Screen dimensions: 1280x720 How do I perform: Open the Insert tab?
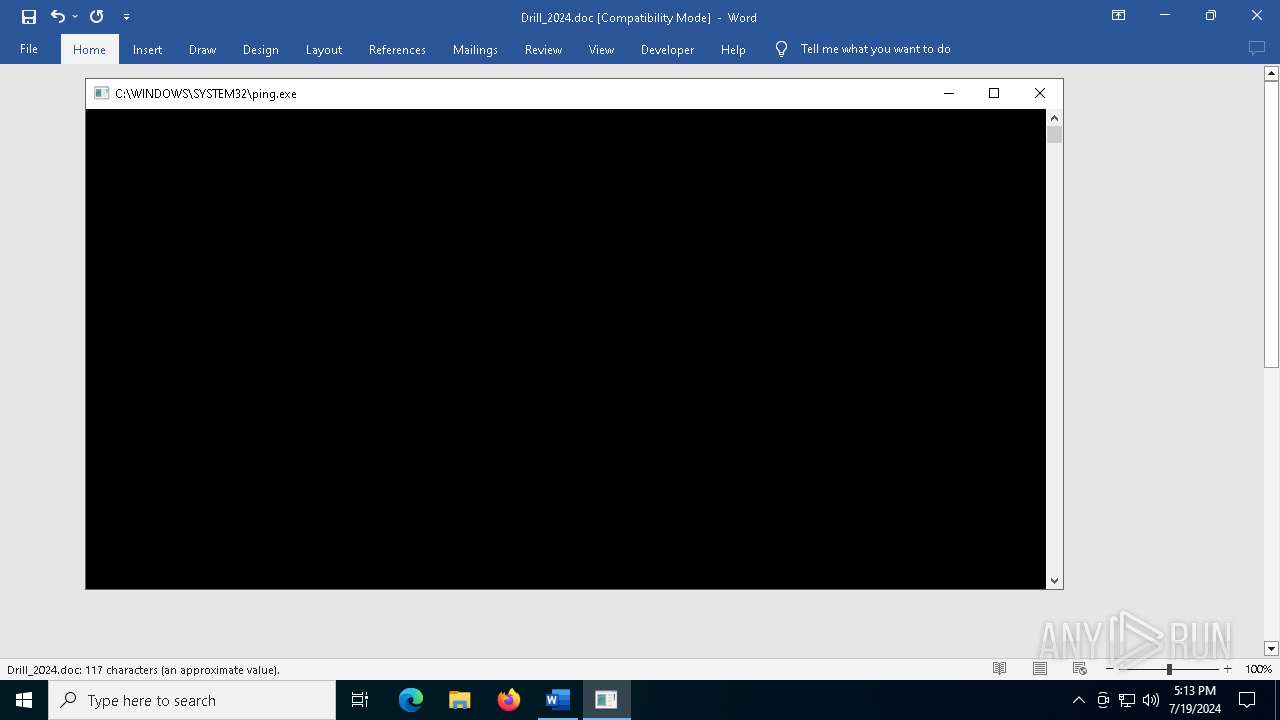147,49
